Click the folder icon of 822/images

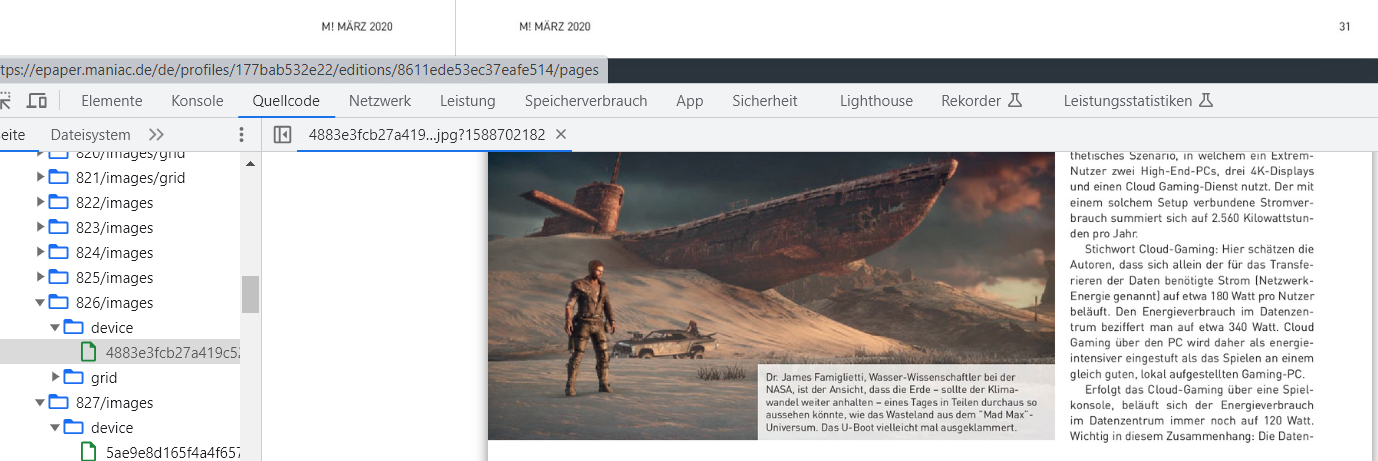[58, 202]
